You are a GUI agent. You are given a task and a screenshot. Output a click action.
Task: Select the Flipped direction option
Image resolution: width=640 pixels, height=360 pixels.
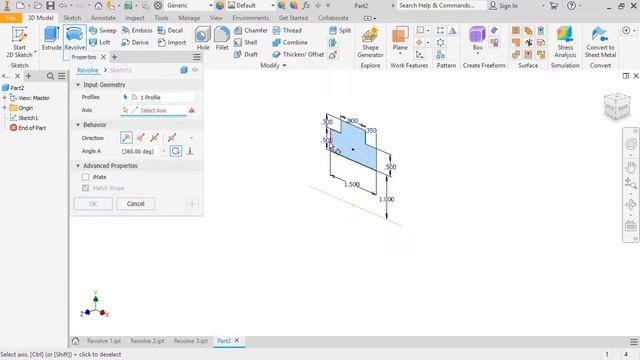(x=140, y=138)
